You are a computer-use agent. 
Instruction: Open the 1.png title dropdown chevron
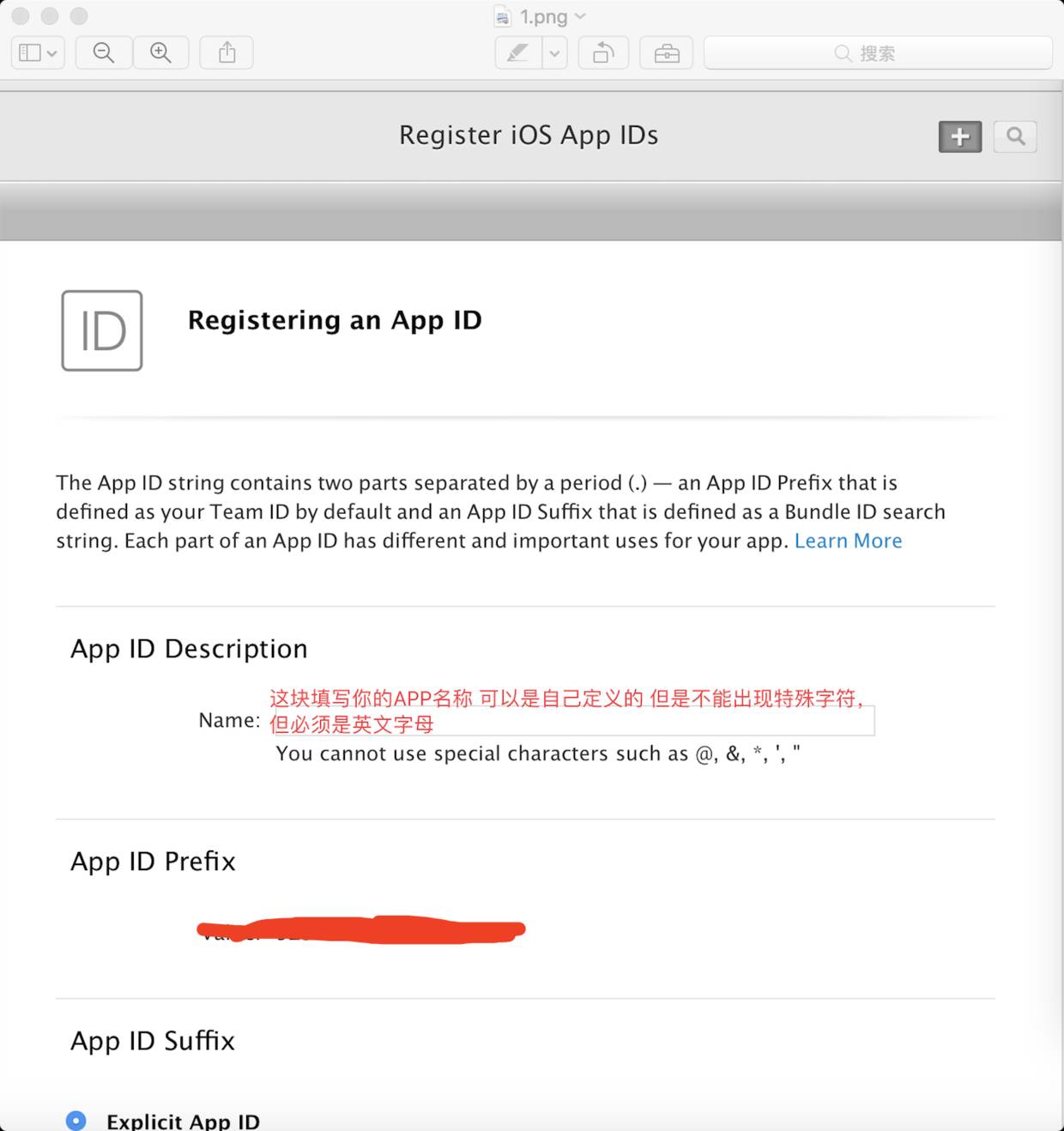pyautogui.click(x=581, y=16)
